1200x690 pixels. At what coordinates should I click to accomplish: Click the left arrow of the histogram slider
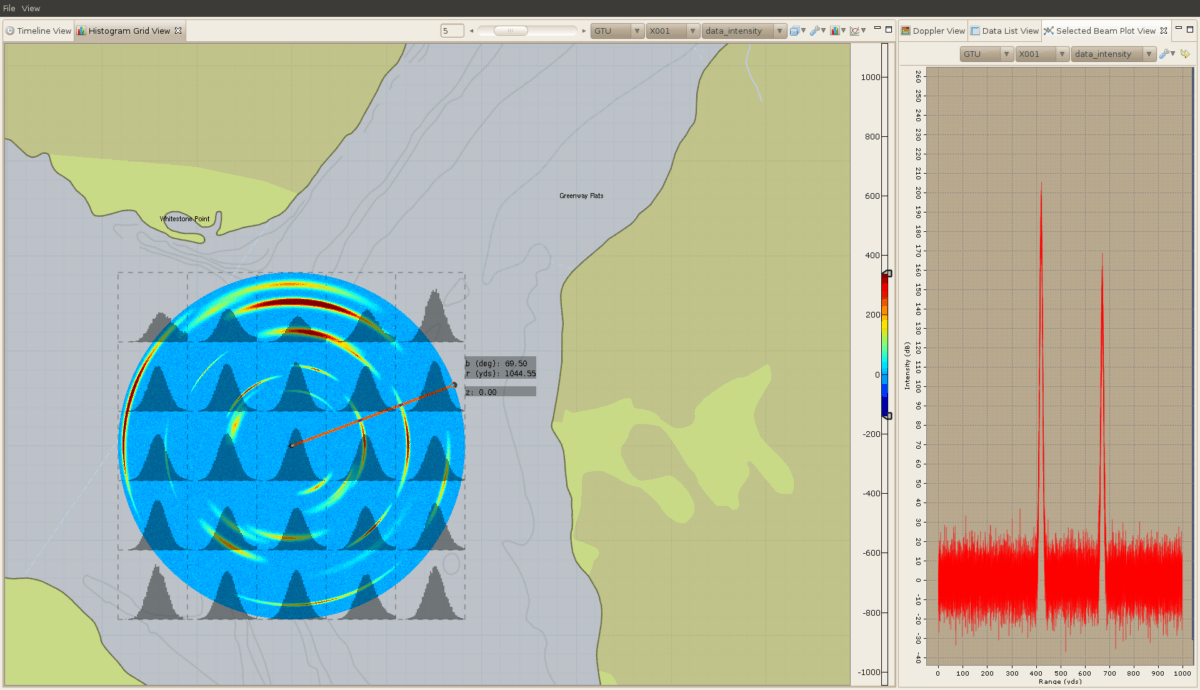click(x=471, y=31)
